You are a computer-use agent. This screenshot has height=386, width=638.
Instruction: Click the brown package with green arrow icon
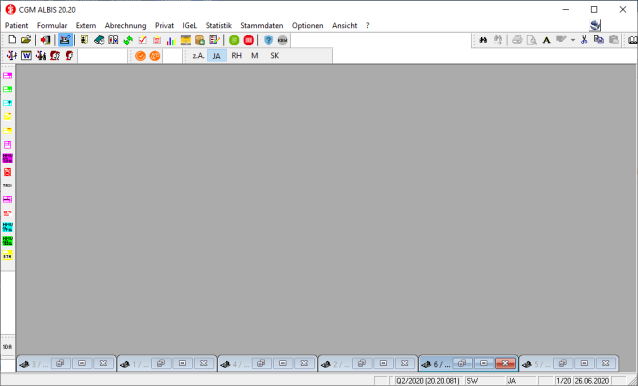click(x=200, y=40)
